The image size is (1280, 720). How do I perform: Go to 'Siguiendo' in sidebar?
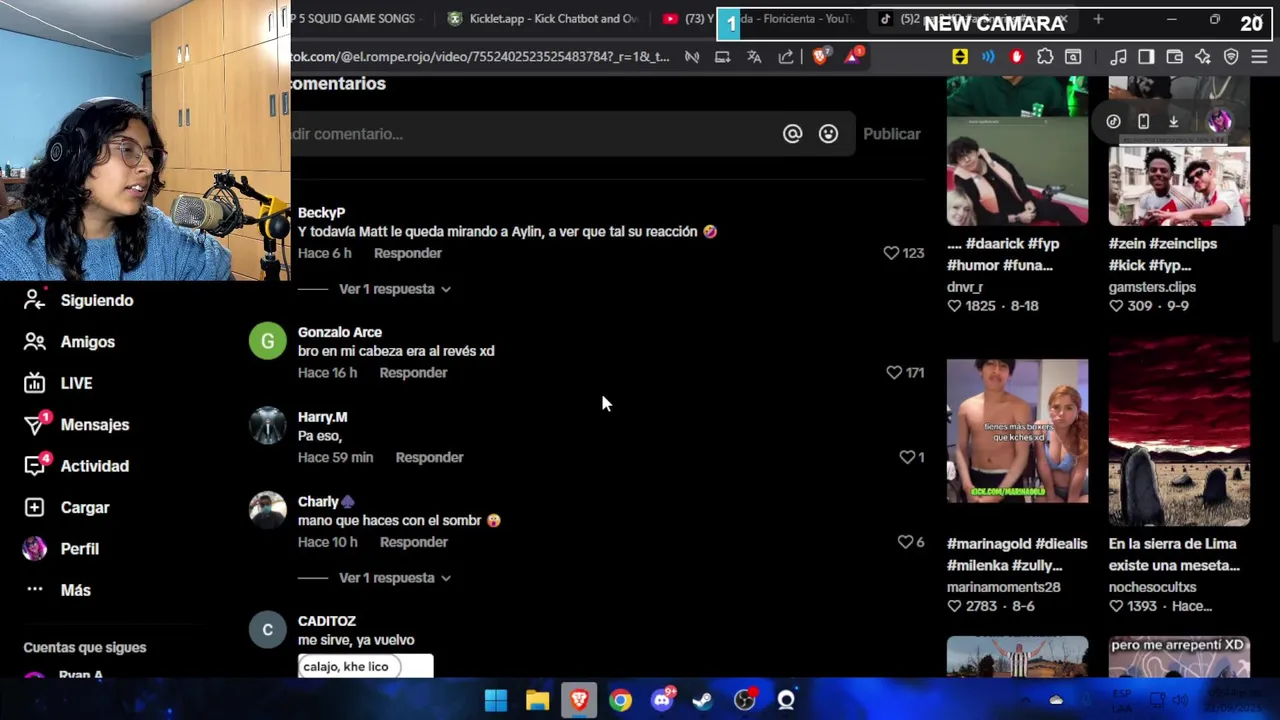[78, 300]
